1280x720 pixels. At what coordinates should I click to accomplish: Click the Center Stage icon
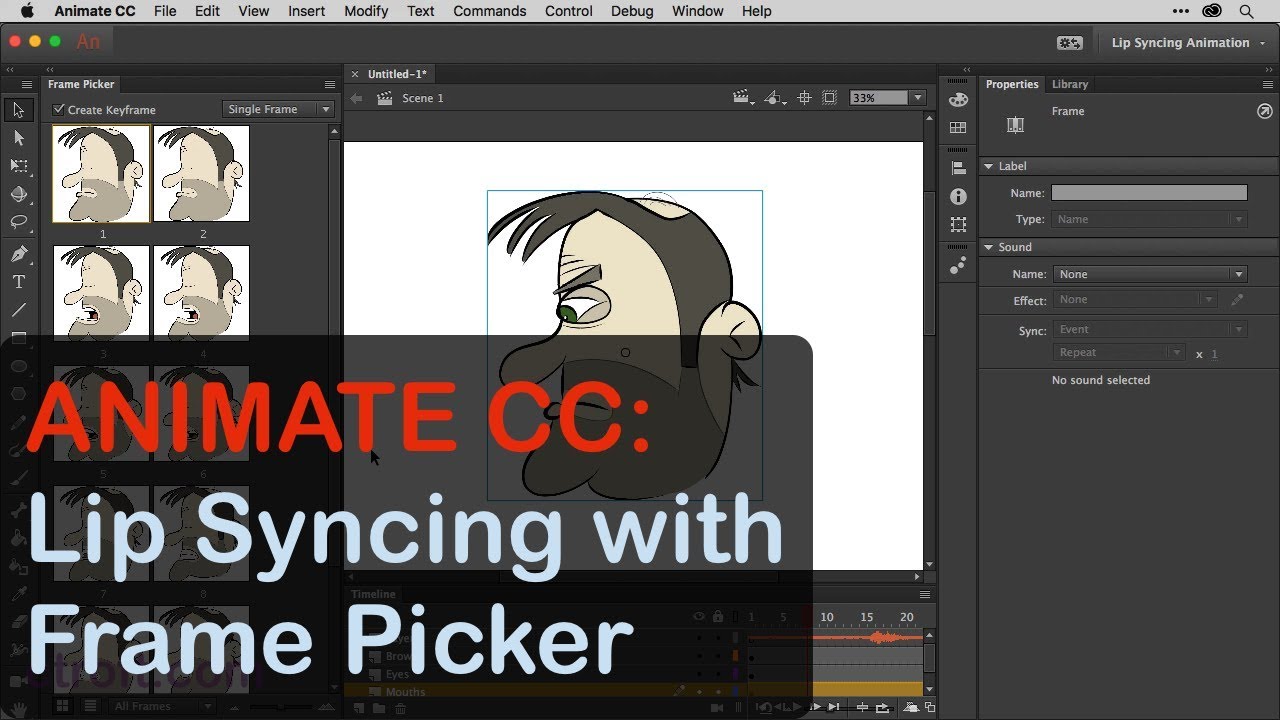tap(804, 98)
